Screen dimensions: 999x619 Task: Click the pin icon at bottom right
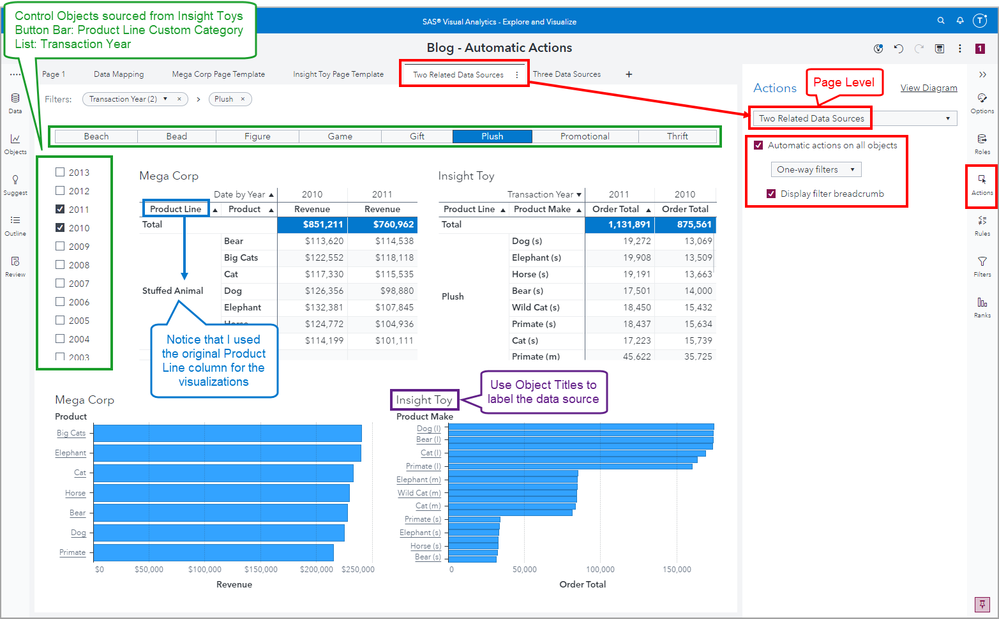982,603
